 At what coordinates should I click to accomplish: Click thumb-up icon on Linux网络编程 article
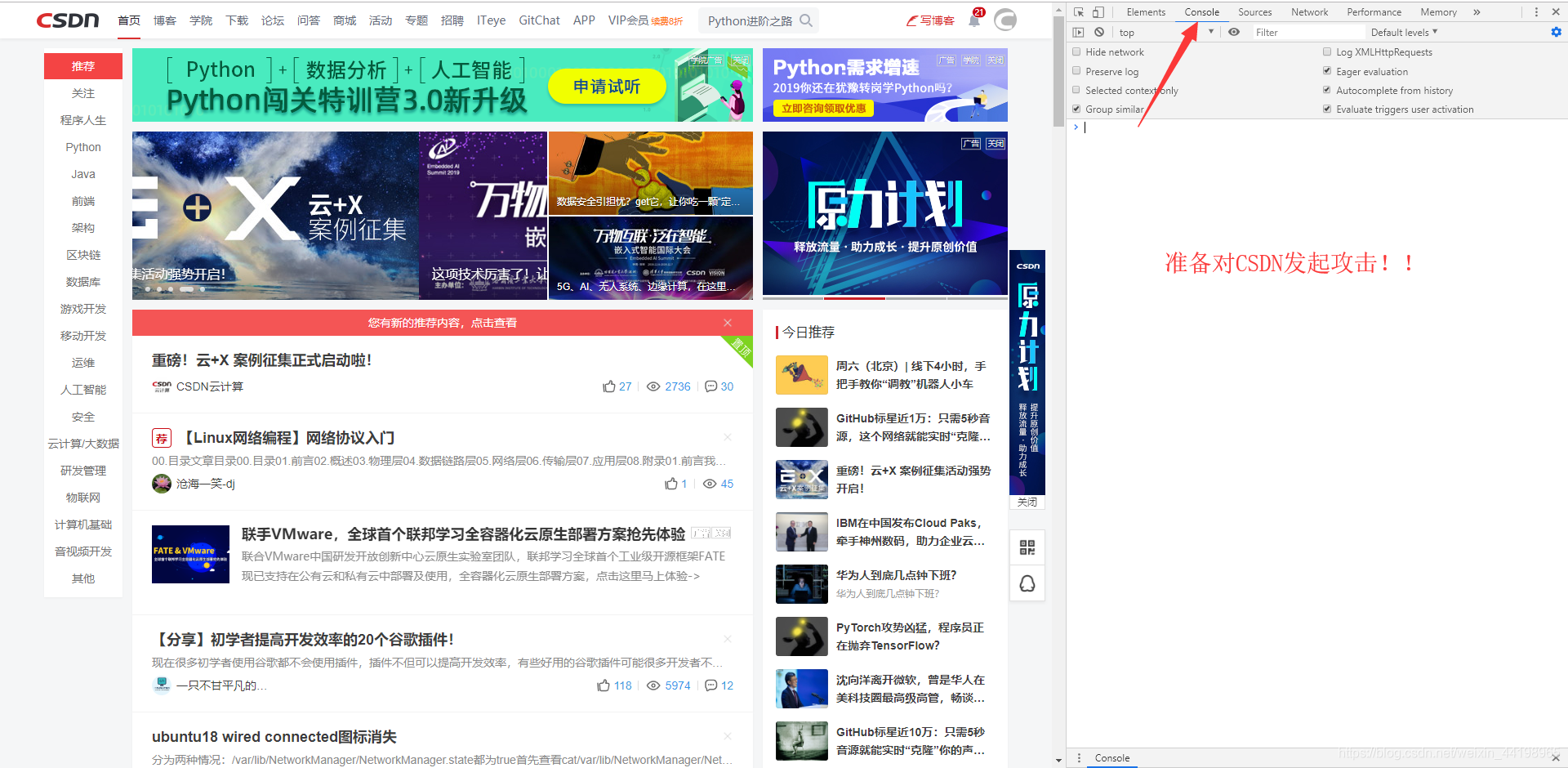coord(671,484)
